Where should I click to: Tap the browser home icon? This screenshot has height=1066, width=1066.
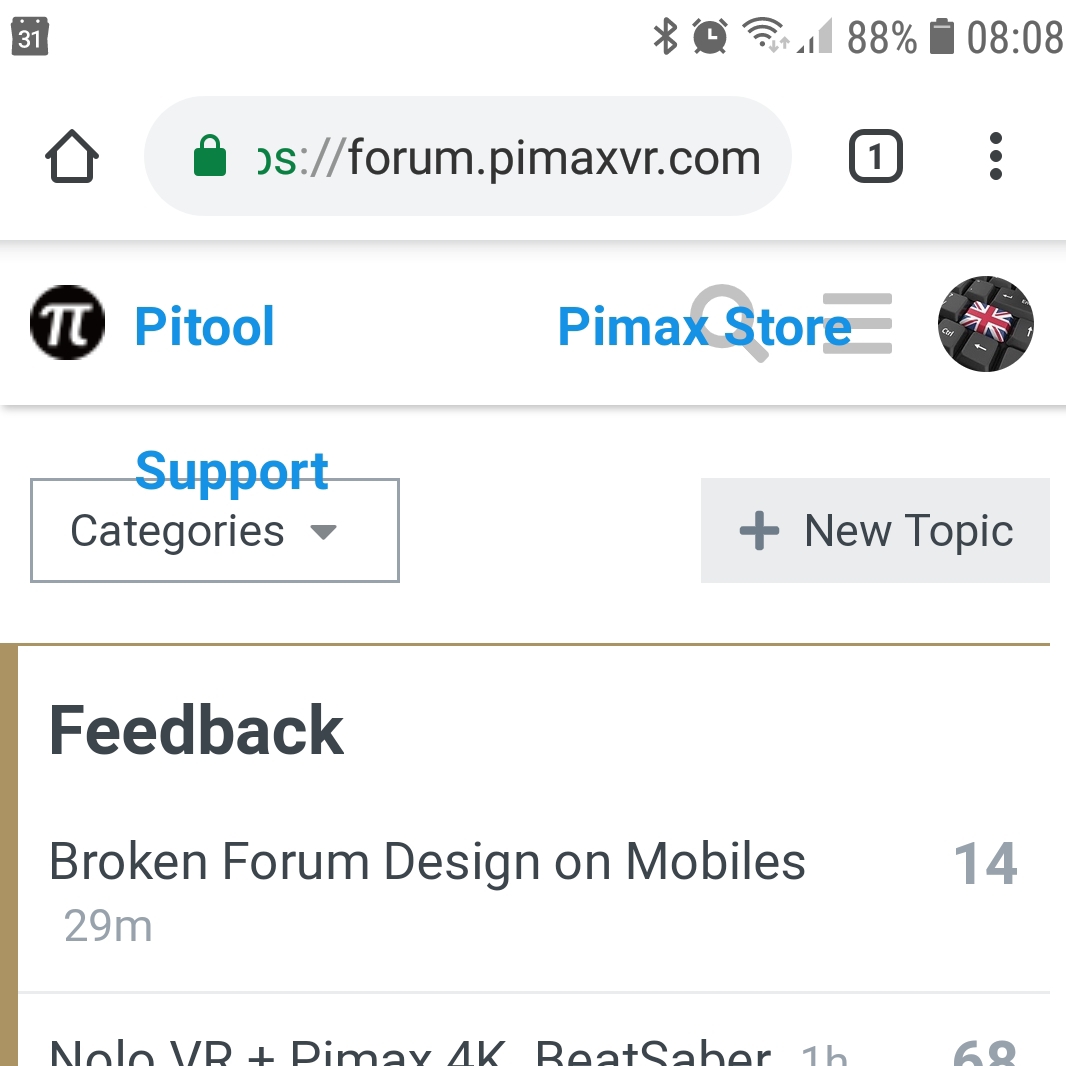[72, 158]
